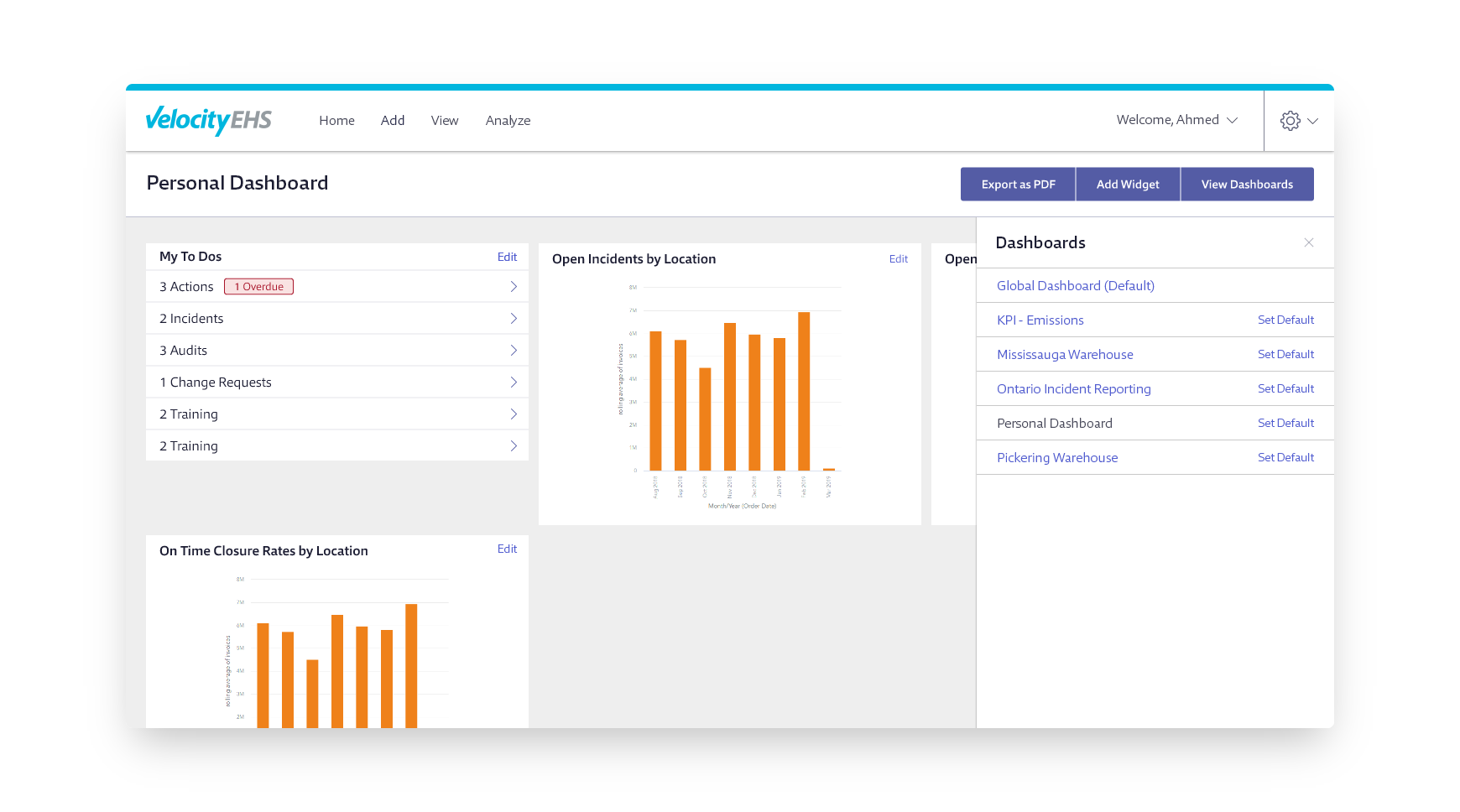Open the Add menu
Image resolution: width=1460 pixels, height=812 pixels.
point(393,120)
